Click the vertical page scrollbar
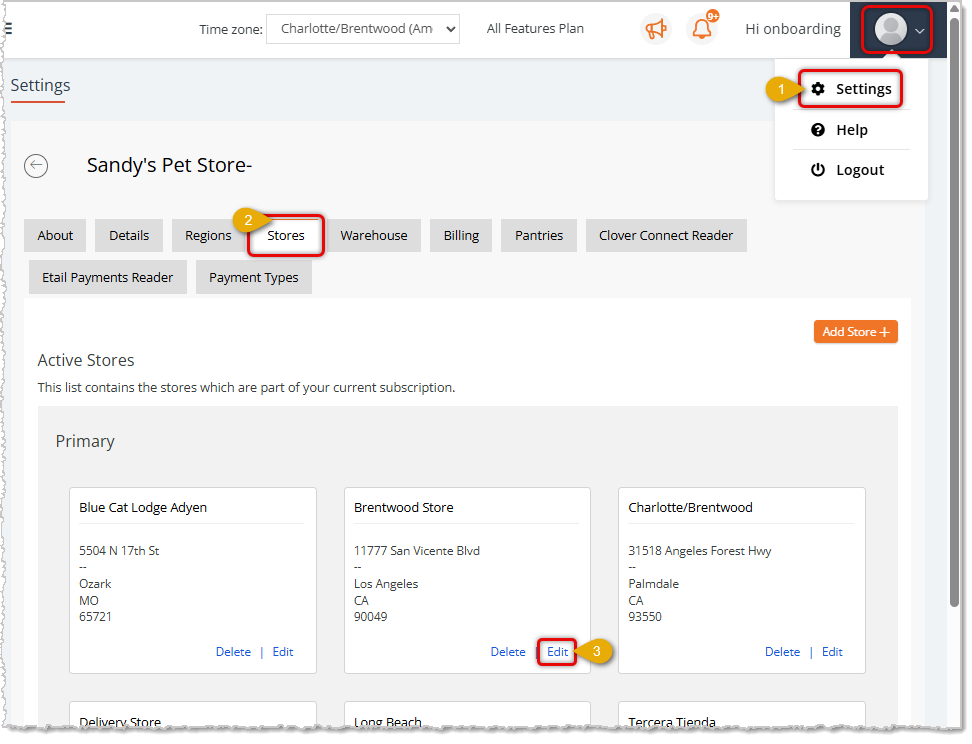 pyautogui.click(x=955, y=310)
